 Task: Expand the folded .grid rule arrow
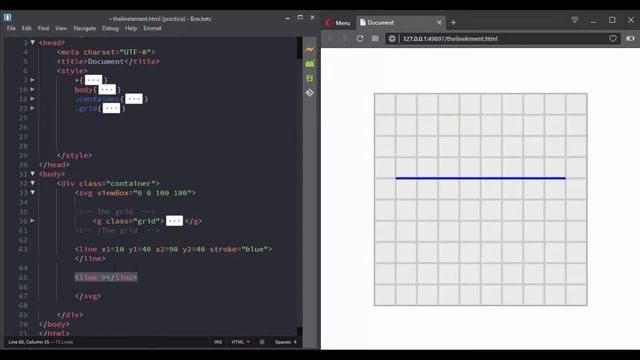point(33,108)
